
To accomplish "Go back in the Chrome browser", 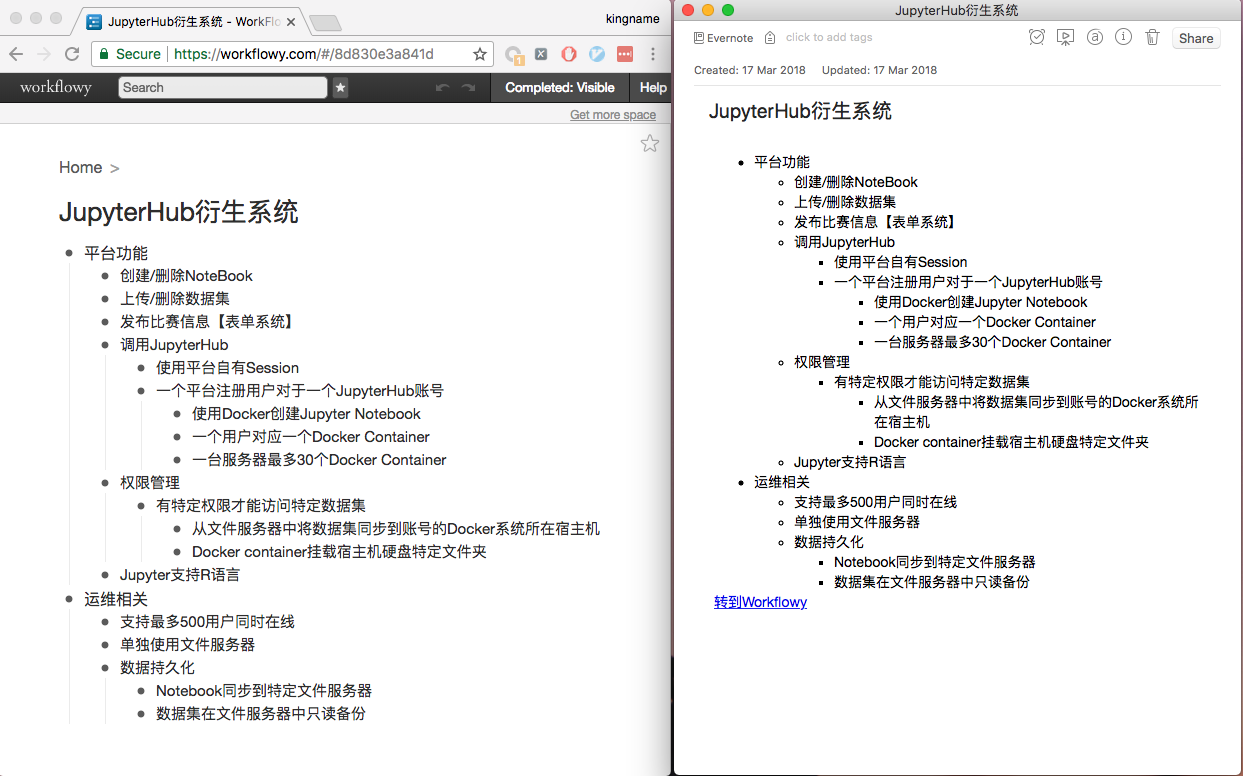I will (x=17, y=54).
